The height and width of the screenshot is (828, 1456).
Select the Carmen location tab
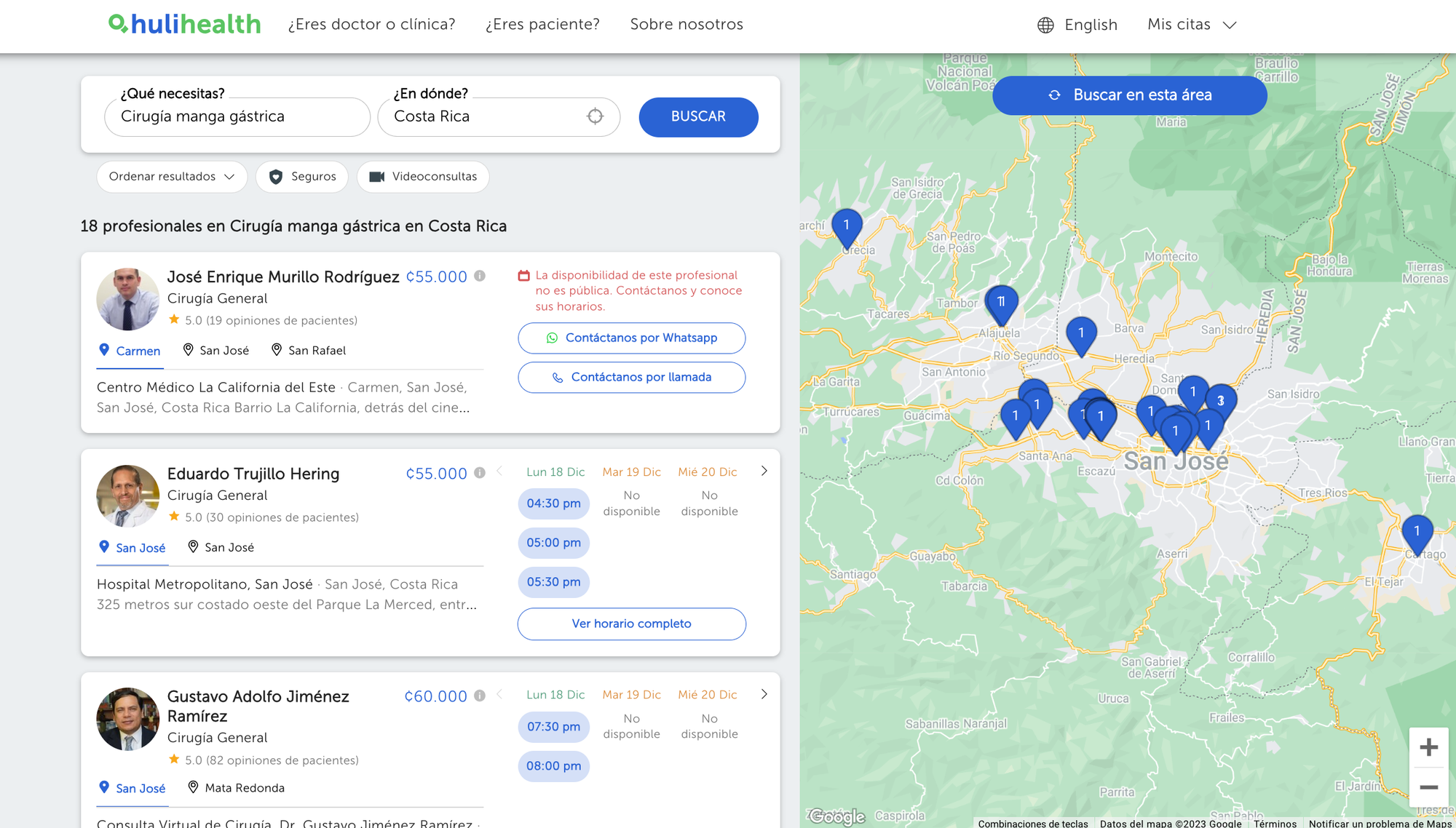pos(130,351)
